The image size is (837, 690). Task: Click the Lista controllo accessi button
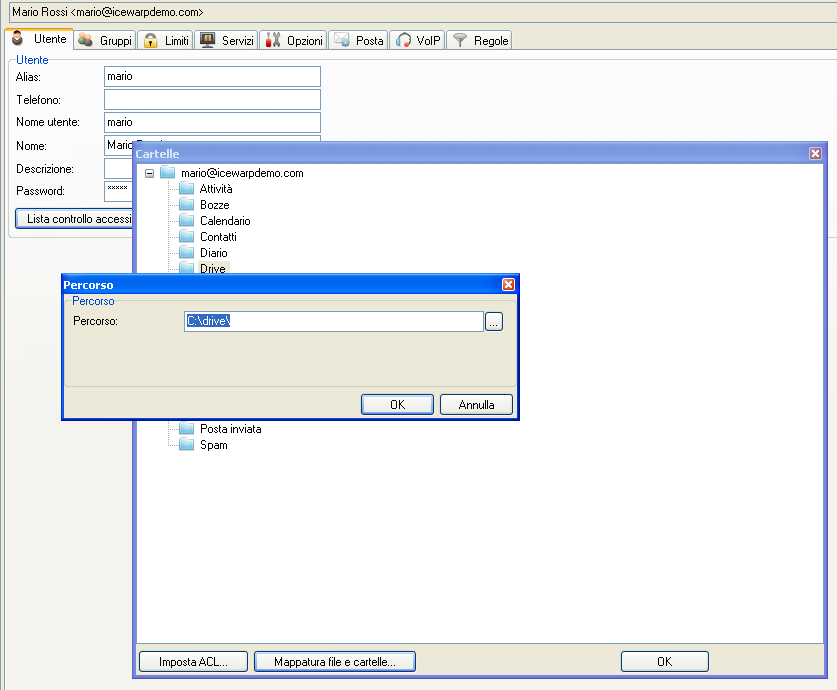coord(74,219)
